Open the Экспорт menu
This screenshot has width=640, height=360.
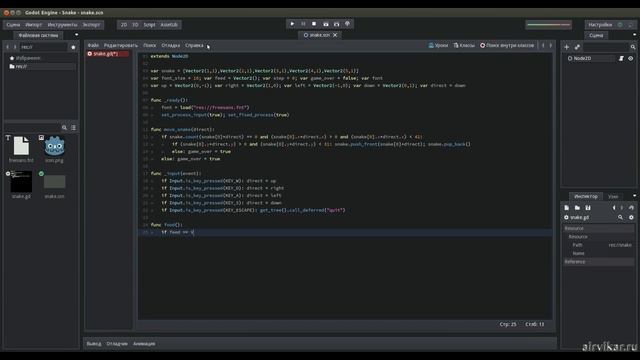point(91,25)
